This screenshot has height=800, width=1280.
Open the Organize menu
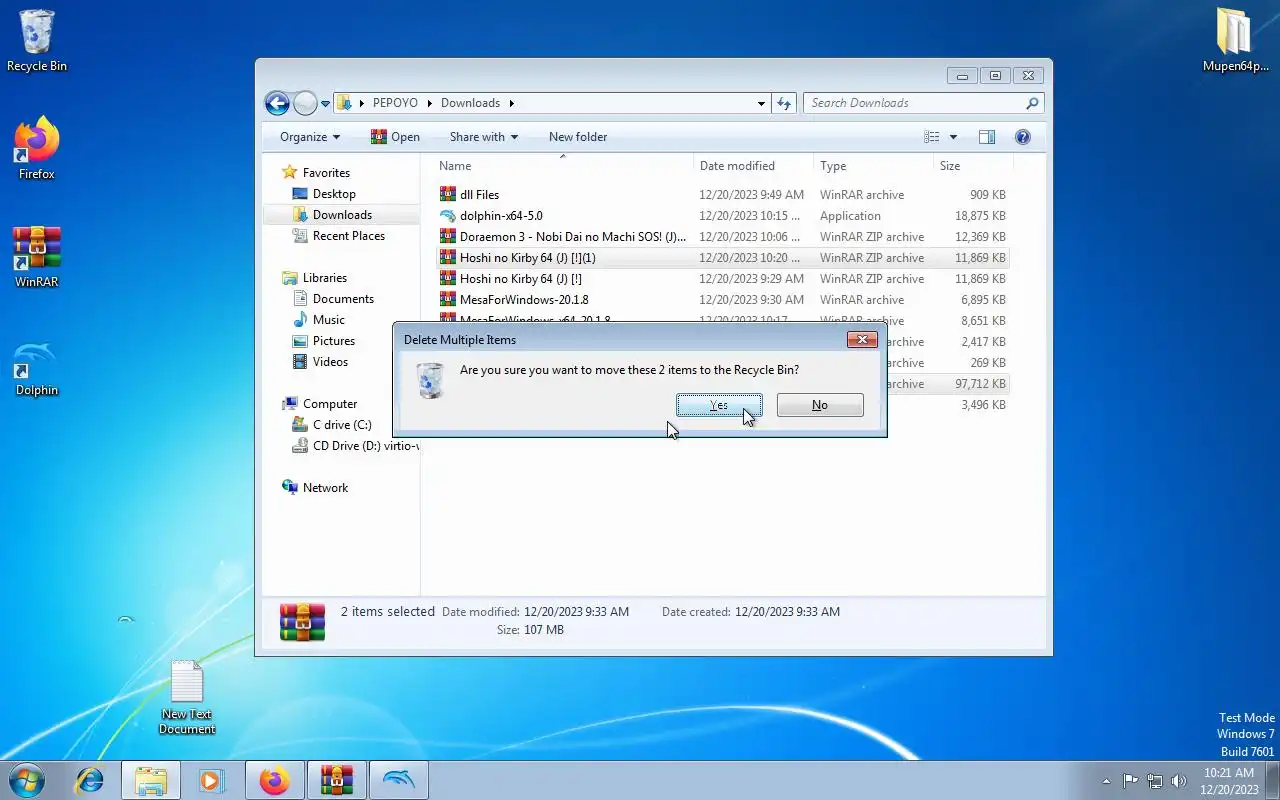pos(310,137)
